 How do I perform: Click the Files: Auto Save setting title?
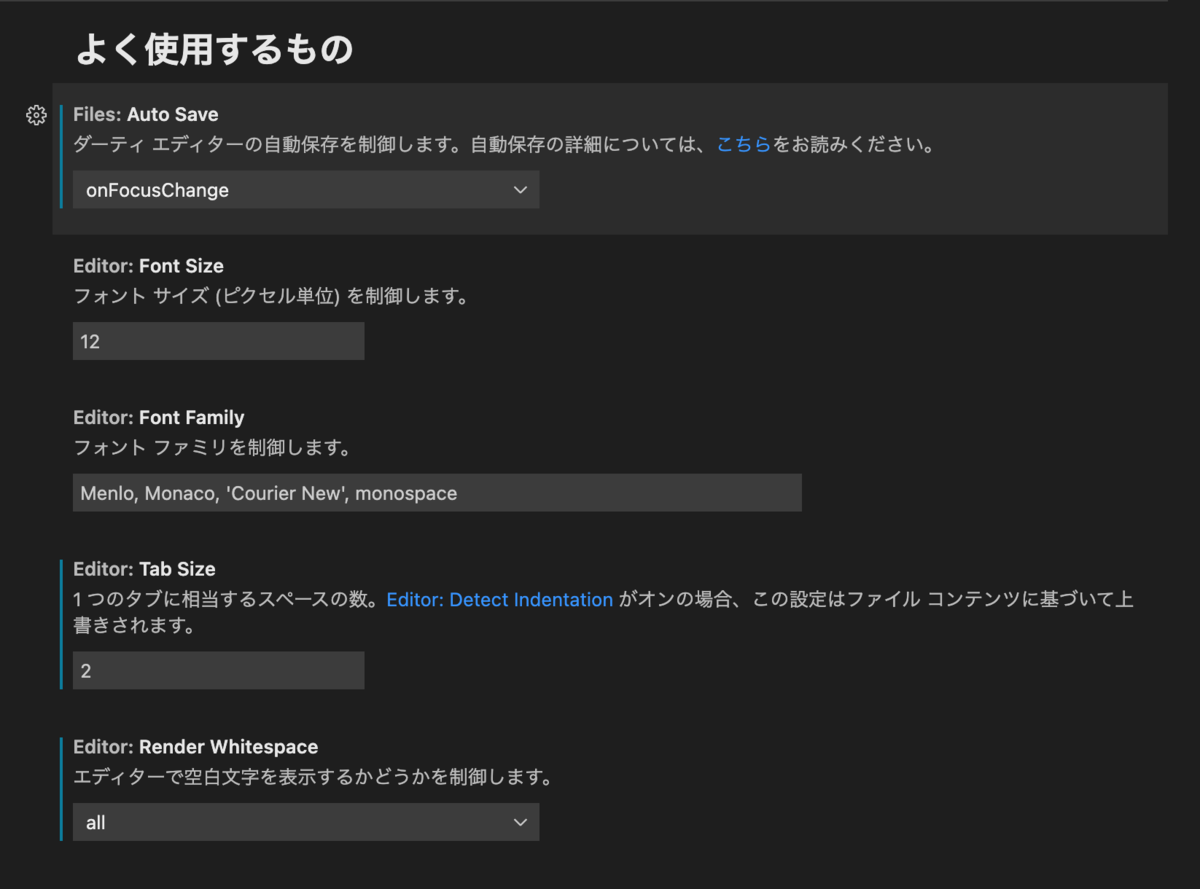click(146, 115)
